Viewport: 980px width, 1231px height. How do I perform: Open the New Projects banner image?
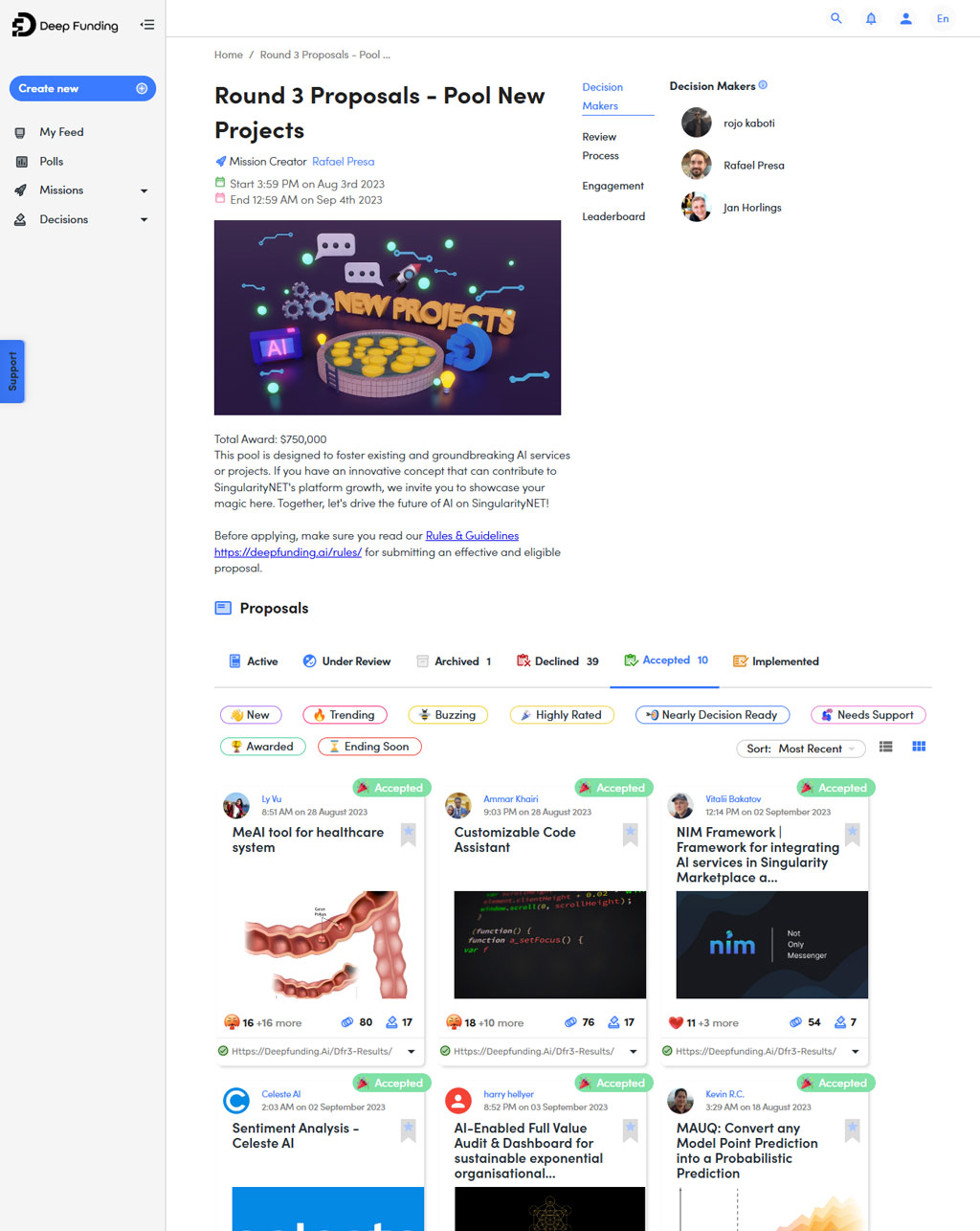[388, 318]
